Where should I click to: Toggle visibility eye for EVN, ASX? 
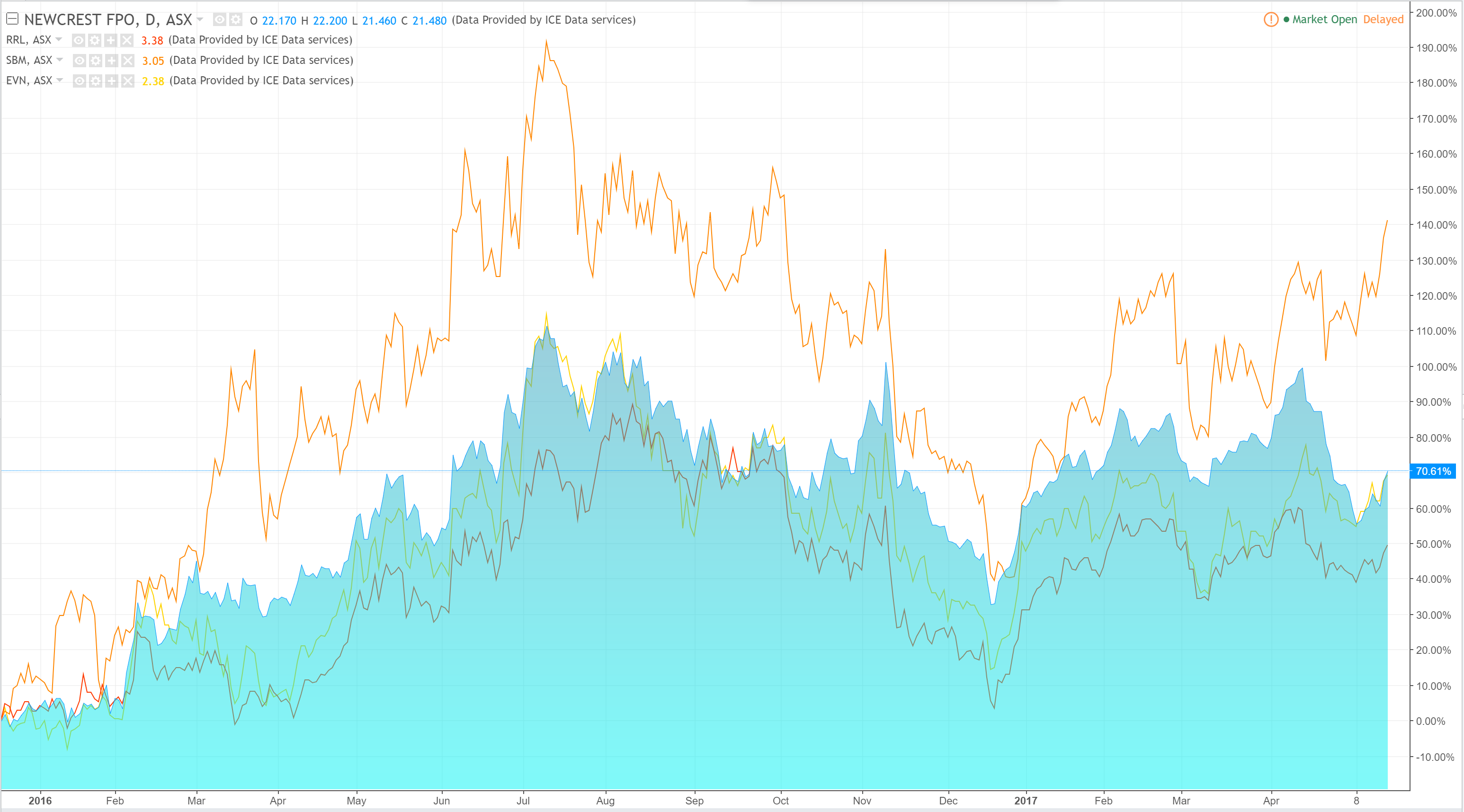[x=80, y=80]
